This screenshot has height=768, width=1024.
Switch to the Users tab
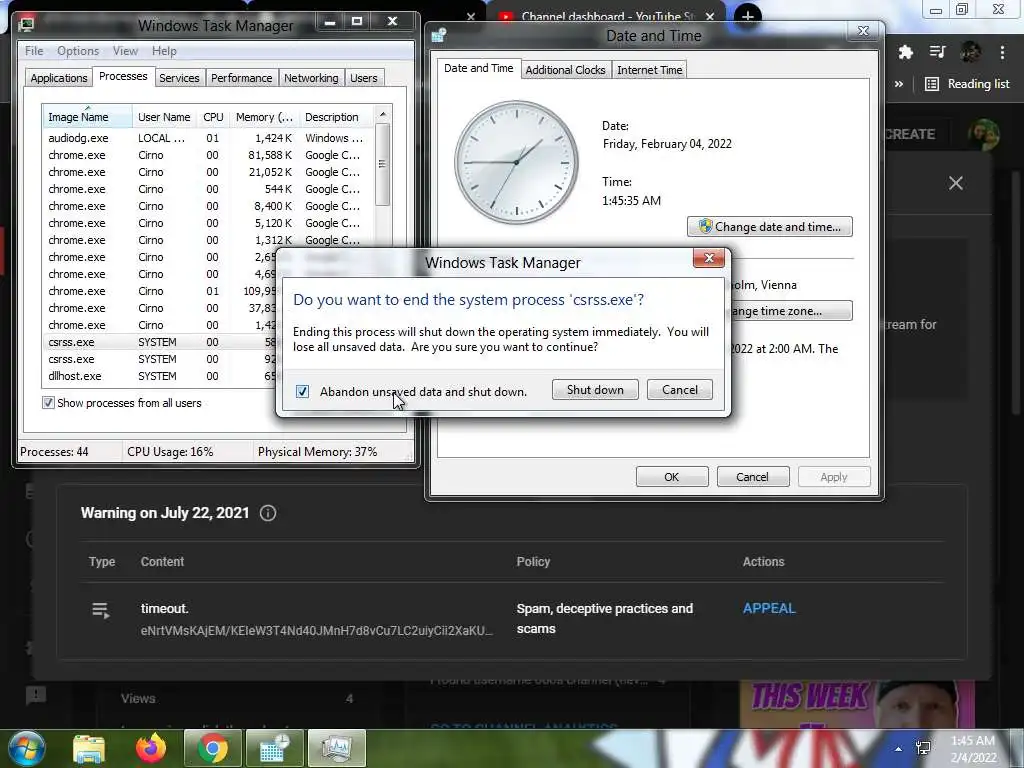(364, 78)
